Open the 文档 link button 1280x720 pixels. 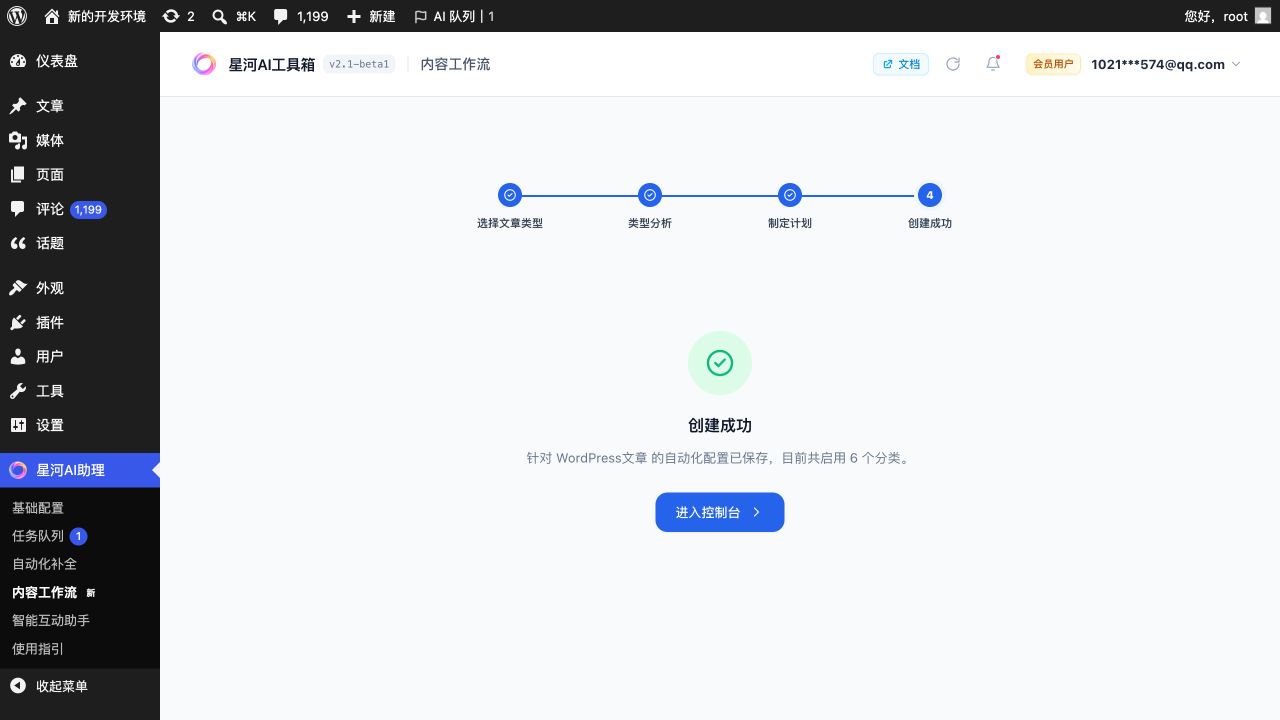click(x=901, y=64)
